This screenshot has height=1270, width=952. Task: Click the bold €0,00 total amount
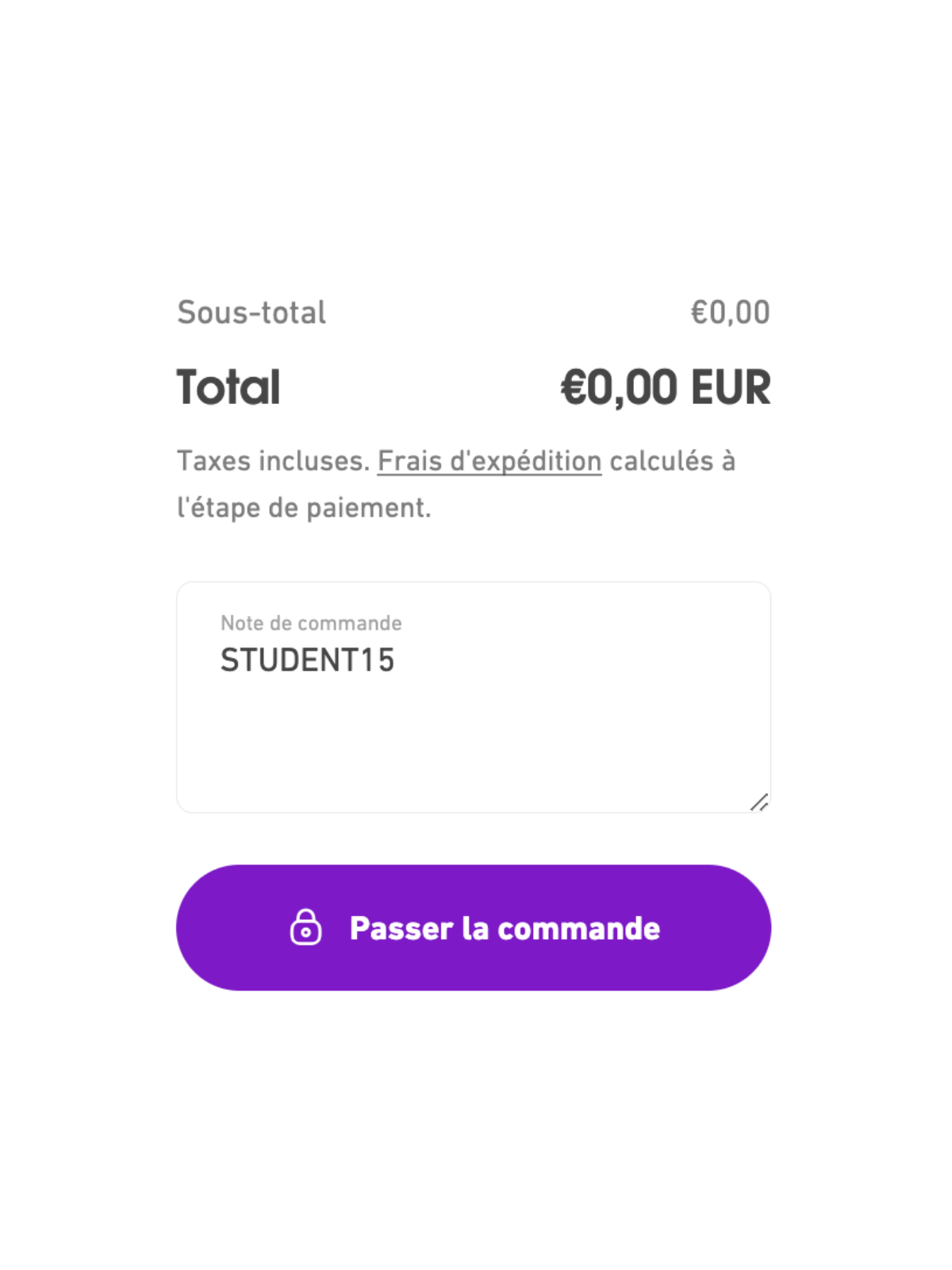click(619, 387)
